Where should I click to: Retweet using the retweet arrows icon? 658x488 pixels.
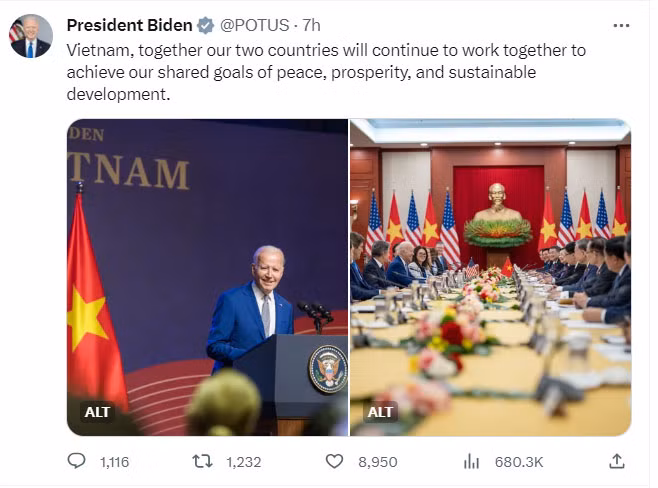(x=202, y=462)
